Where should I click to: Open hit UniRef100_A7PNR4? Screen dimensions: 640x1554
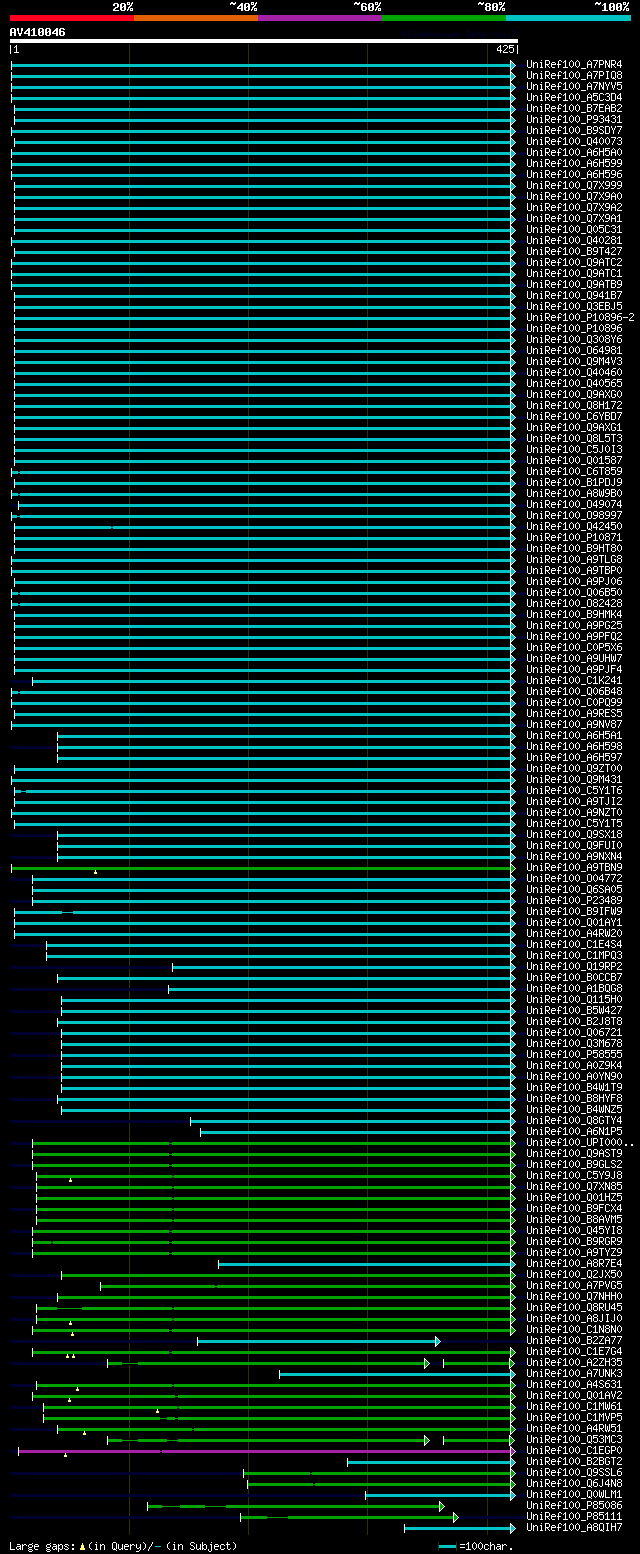click(574, 65)
